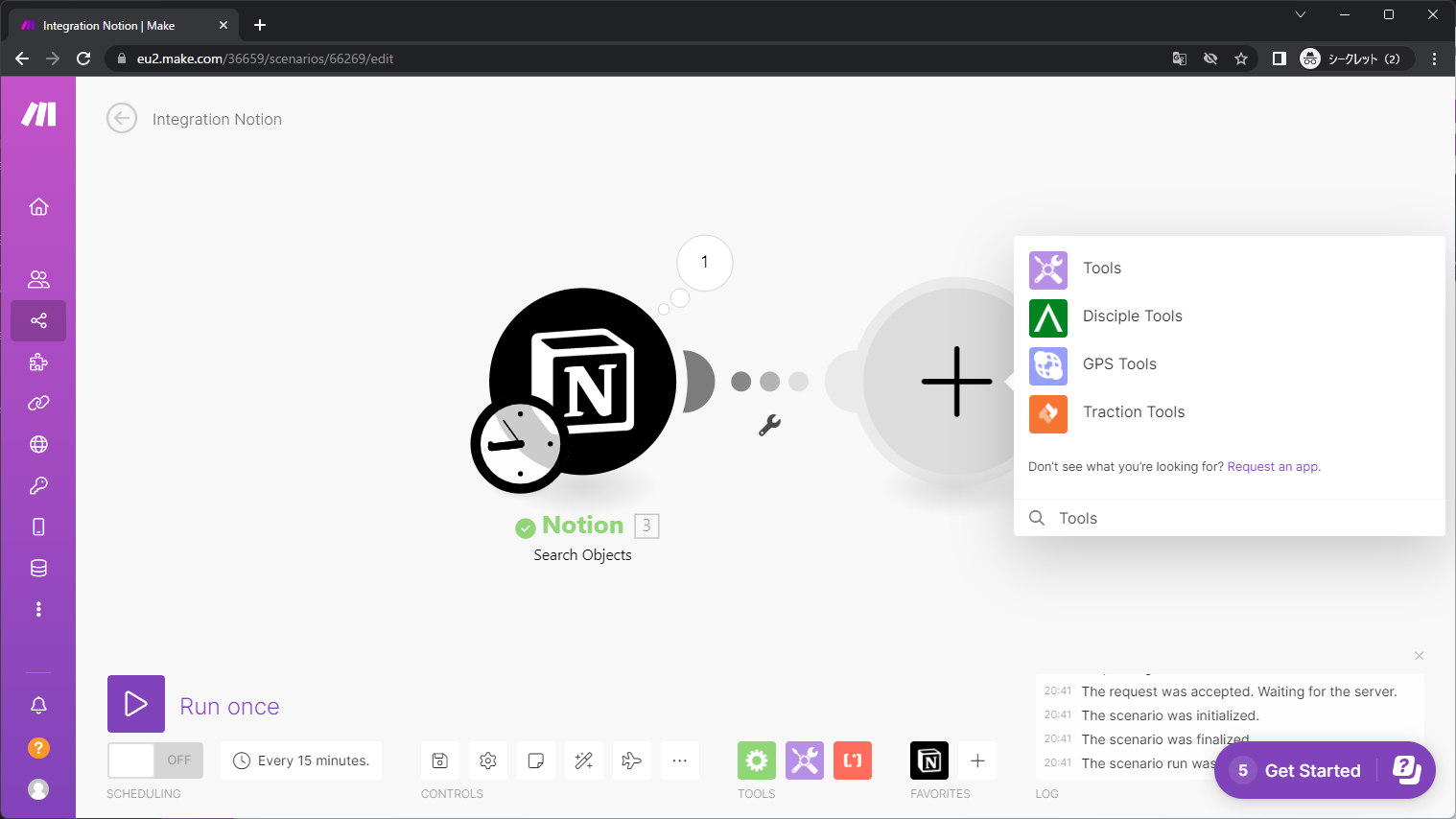Click the plus add-module circle
1456x819 pixels.
(956, 381)
